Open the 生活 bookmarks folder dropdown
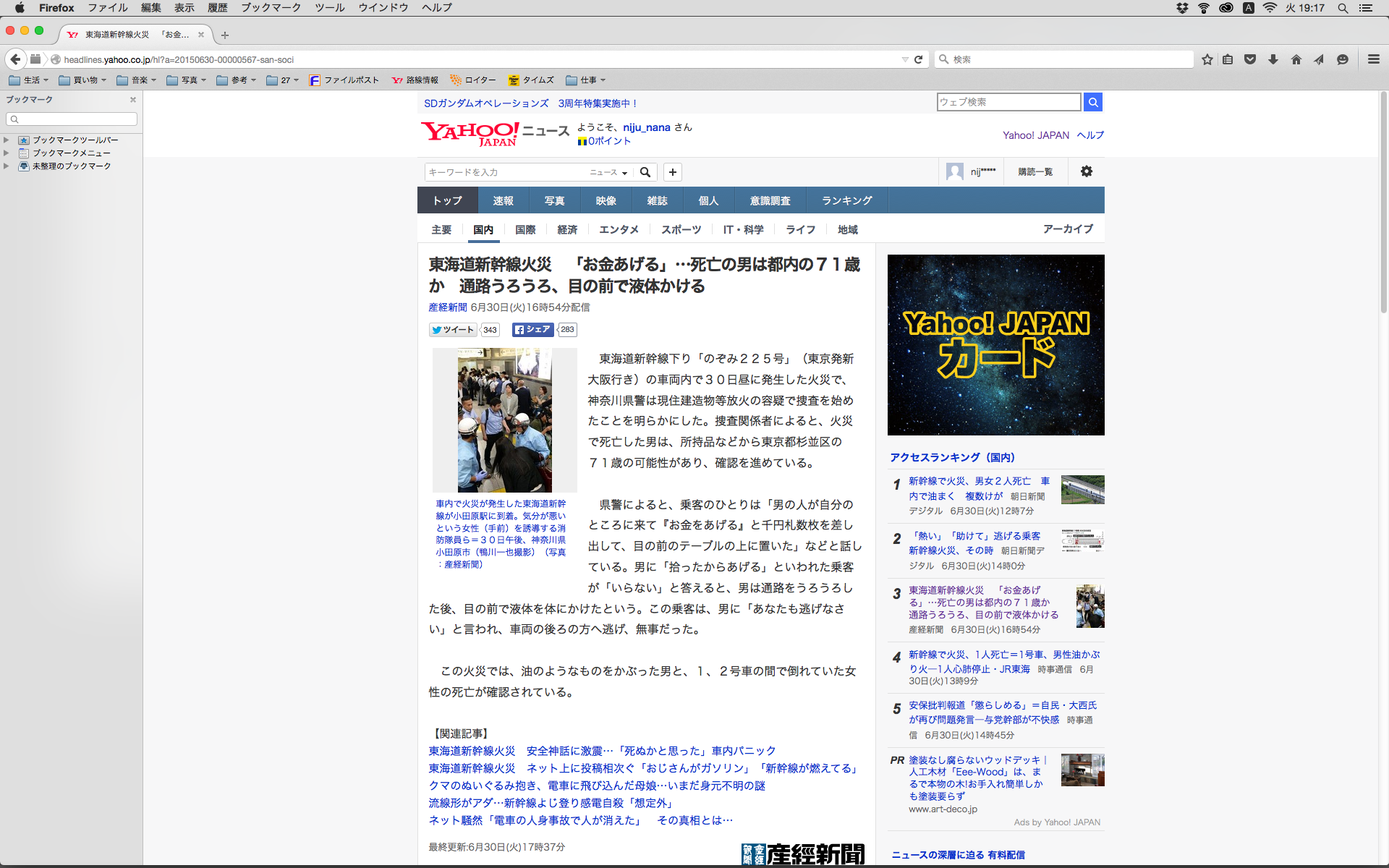Image resolution: width=1389 pixels, height=868 pixels. click(29, 80)
